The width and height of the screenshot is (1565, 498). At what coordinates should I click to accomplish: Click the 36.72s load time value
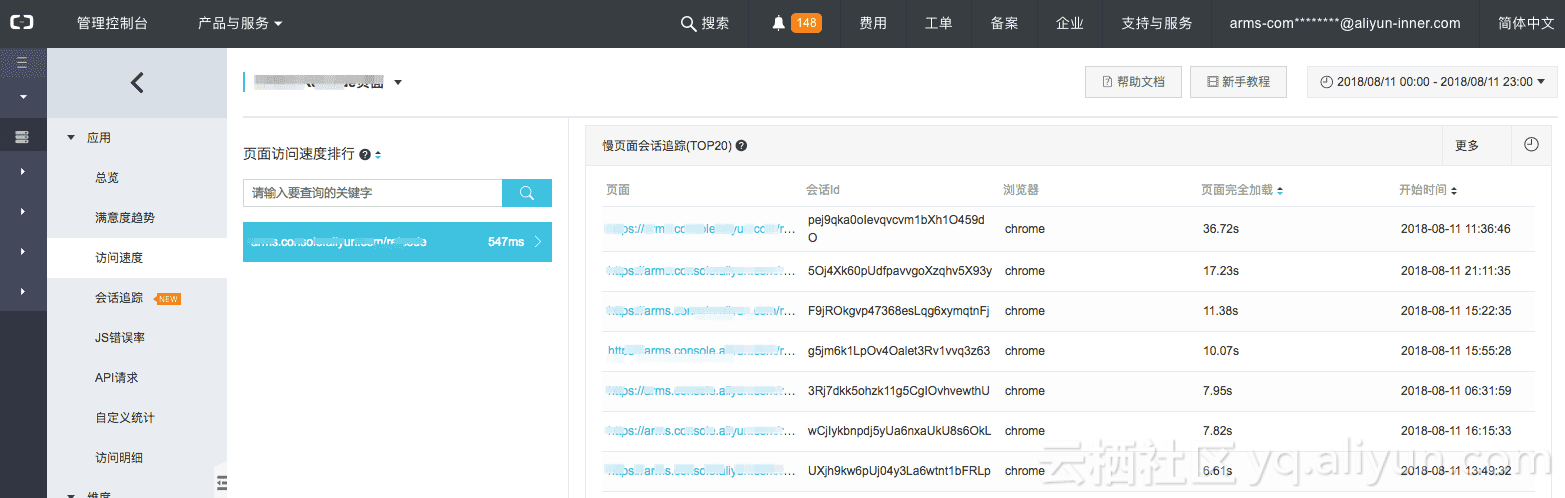[1221, 229]
